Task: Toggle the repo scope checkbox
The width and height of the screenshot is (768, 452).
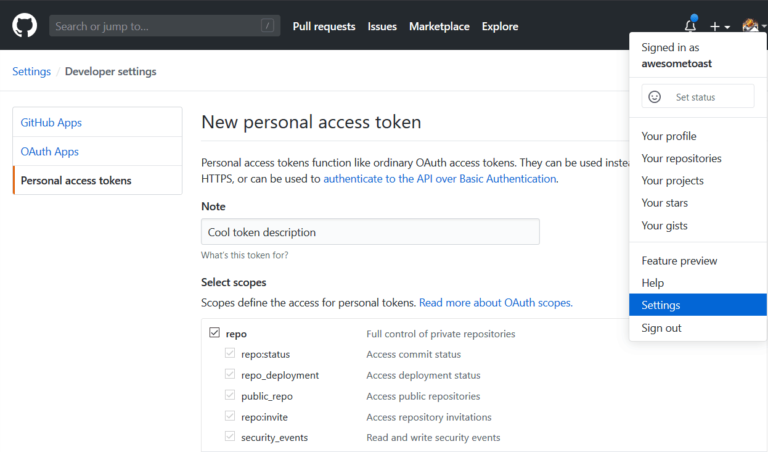Action: (214, 333)
